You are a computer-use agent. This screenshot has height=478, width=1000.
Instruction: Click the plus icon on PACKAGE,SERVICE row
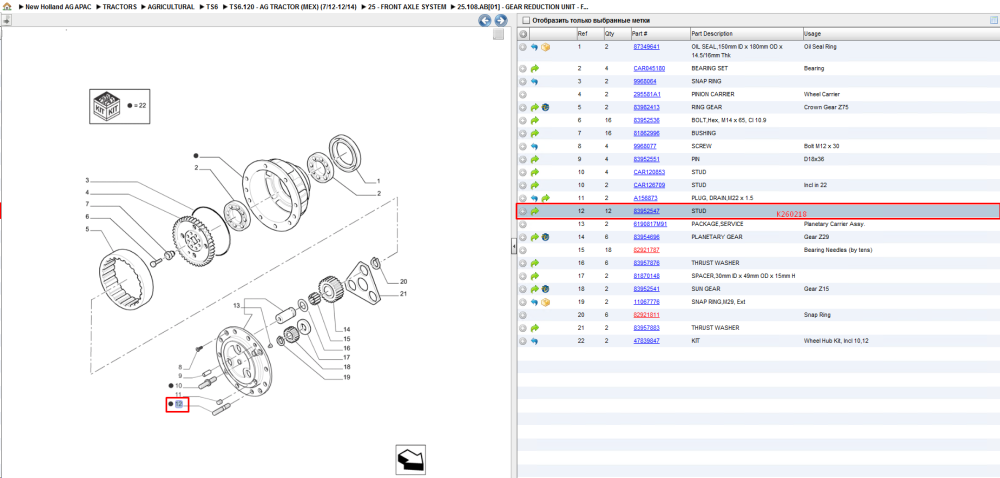tap(522, 224)
